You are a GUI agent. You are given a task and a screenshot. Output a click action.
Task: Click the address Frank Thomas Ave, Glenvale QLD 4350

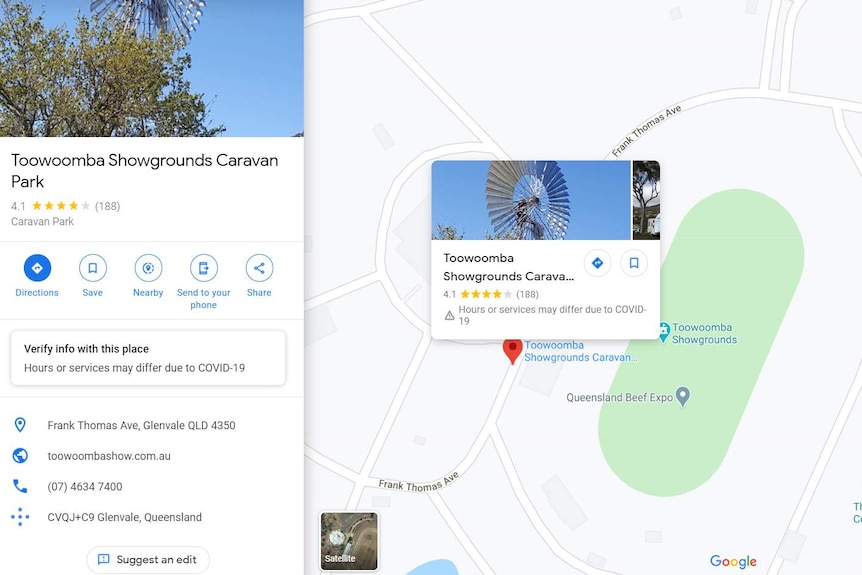(x=141, y=425)
